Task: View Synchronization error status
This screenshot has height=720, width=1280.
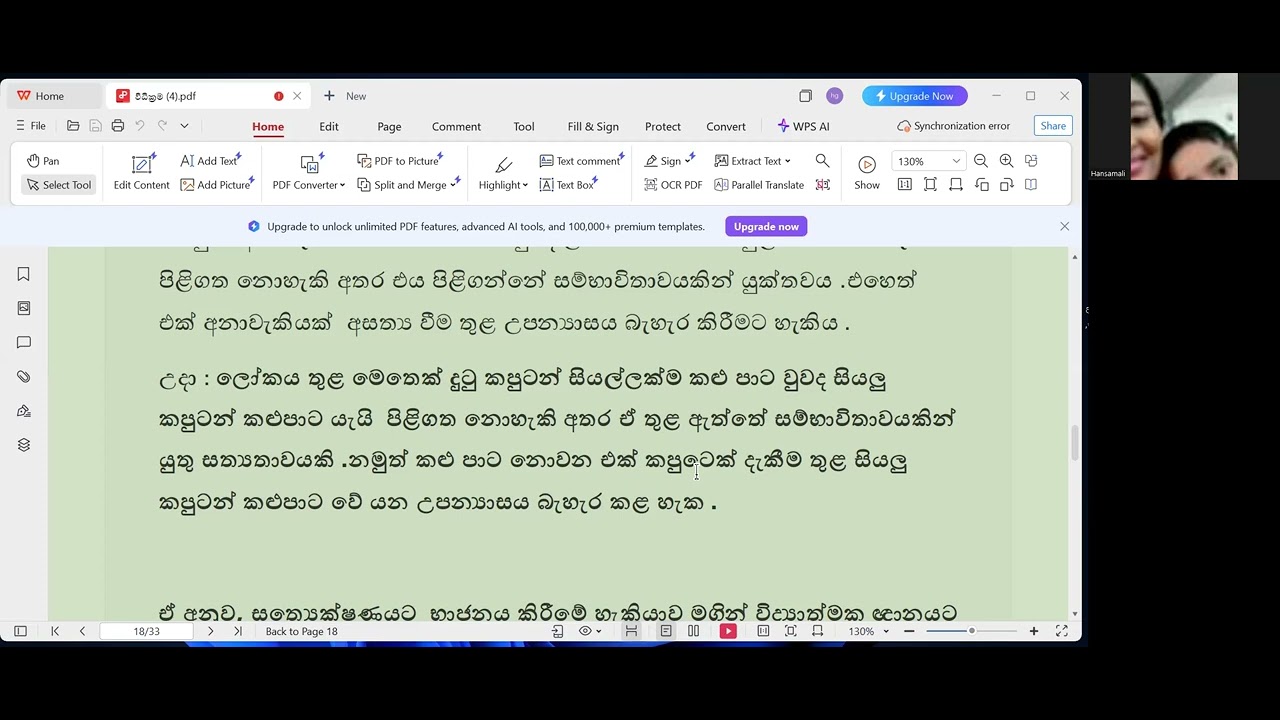Action: [954, 126]
